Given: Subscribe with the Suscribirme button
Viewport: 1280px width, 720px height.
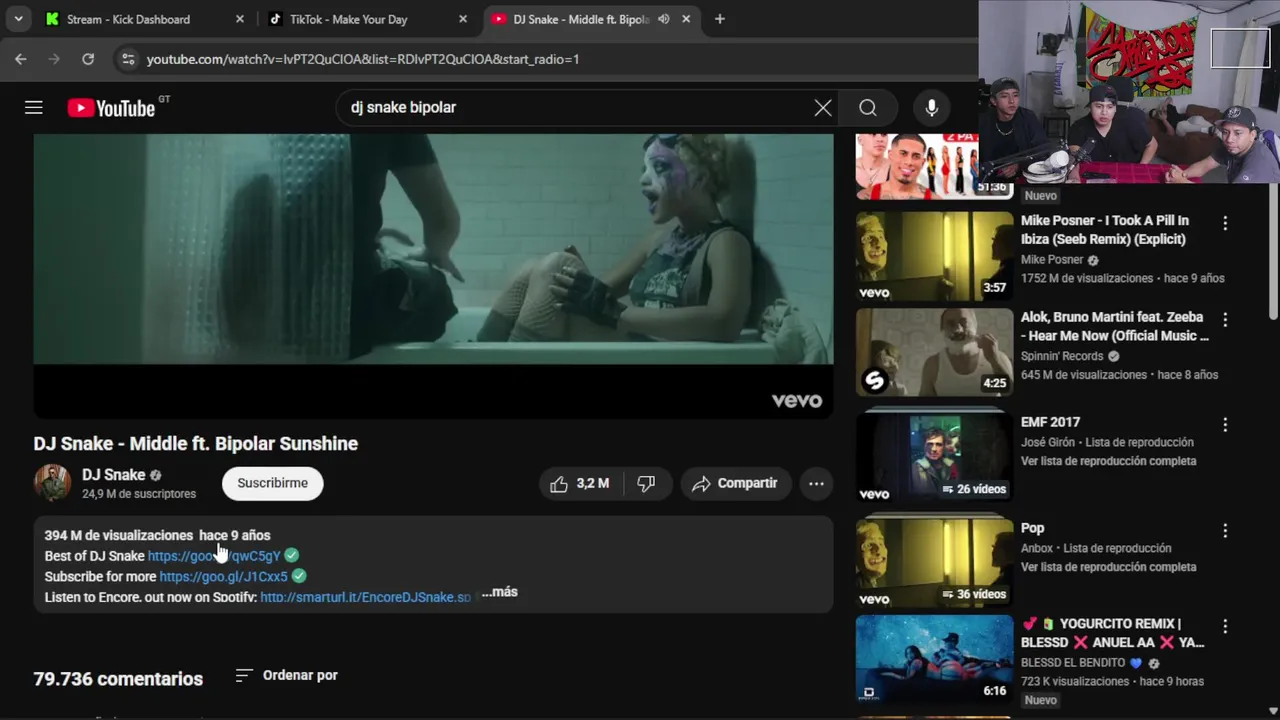Looking at the screenshot, I should [x=273, y=483].
